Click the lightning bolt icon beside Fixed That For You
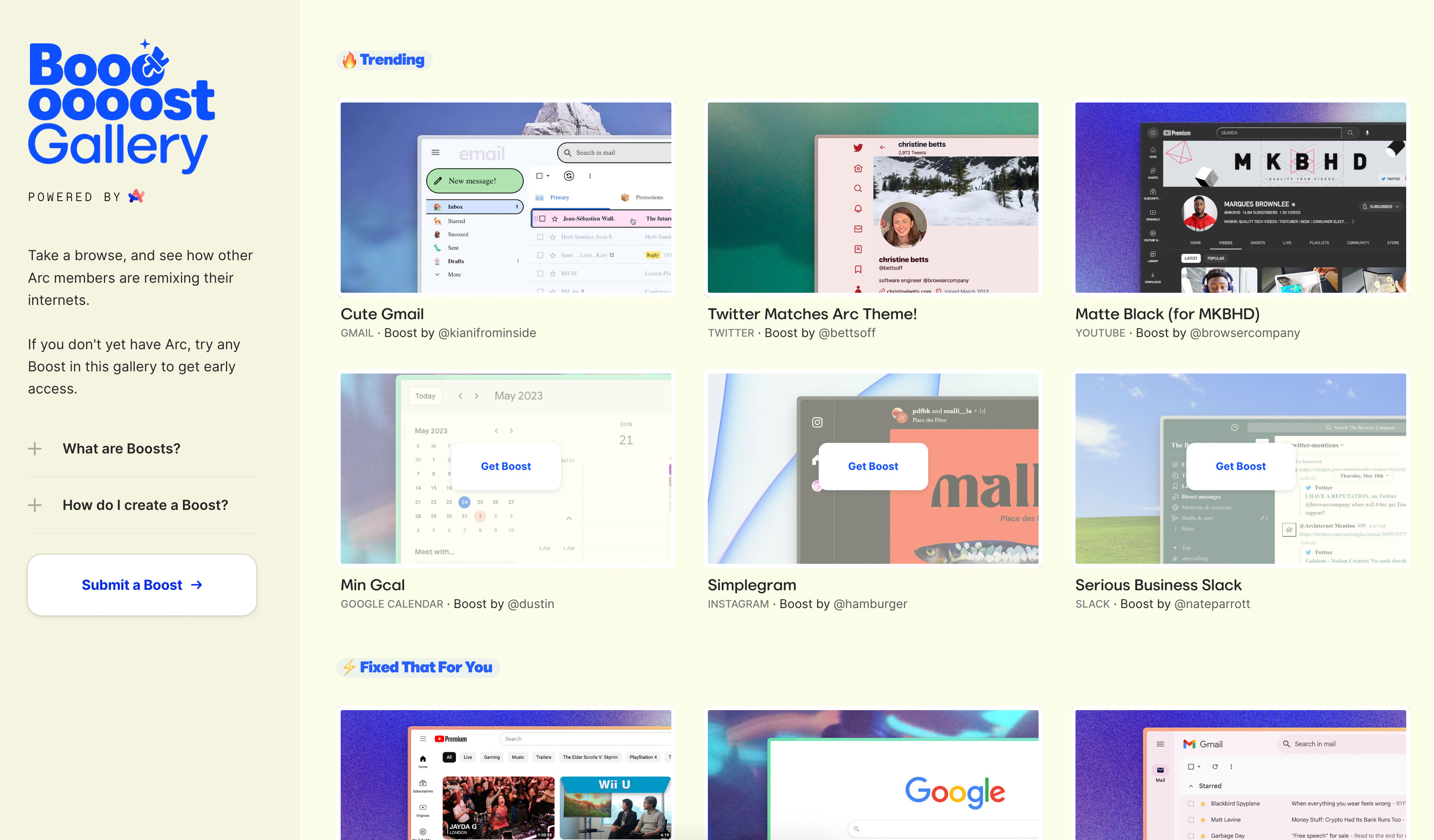 click(x=349, y=667)
